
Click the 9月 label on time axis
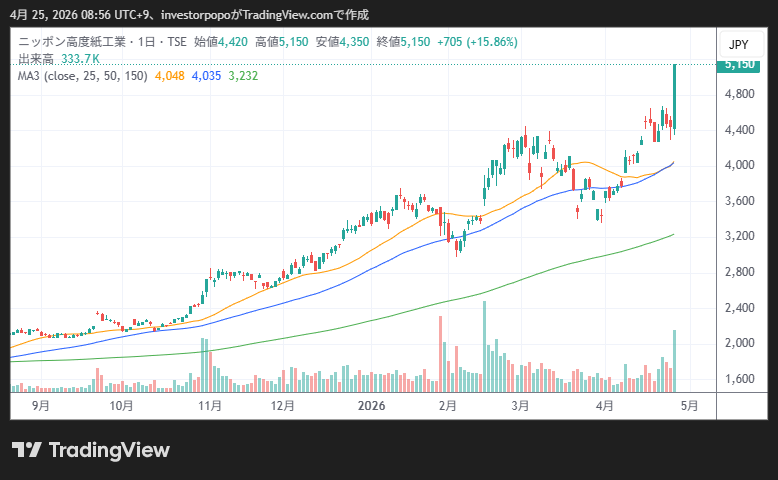41,406
